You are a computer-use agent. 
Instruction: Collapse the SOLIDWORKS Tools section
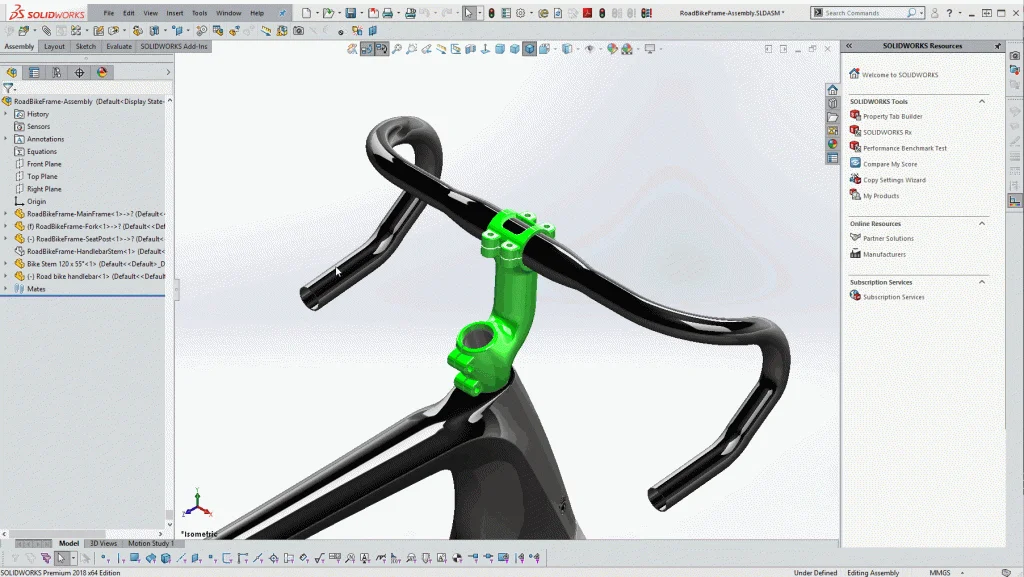tap(982, 101)
